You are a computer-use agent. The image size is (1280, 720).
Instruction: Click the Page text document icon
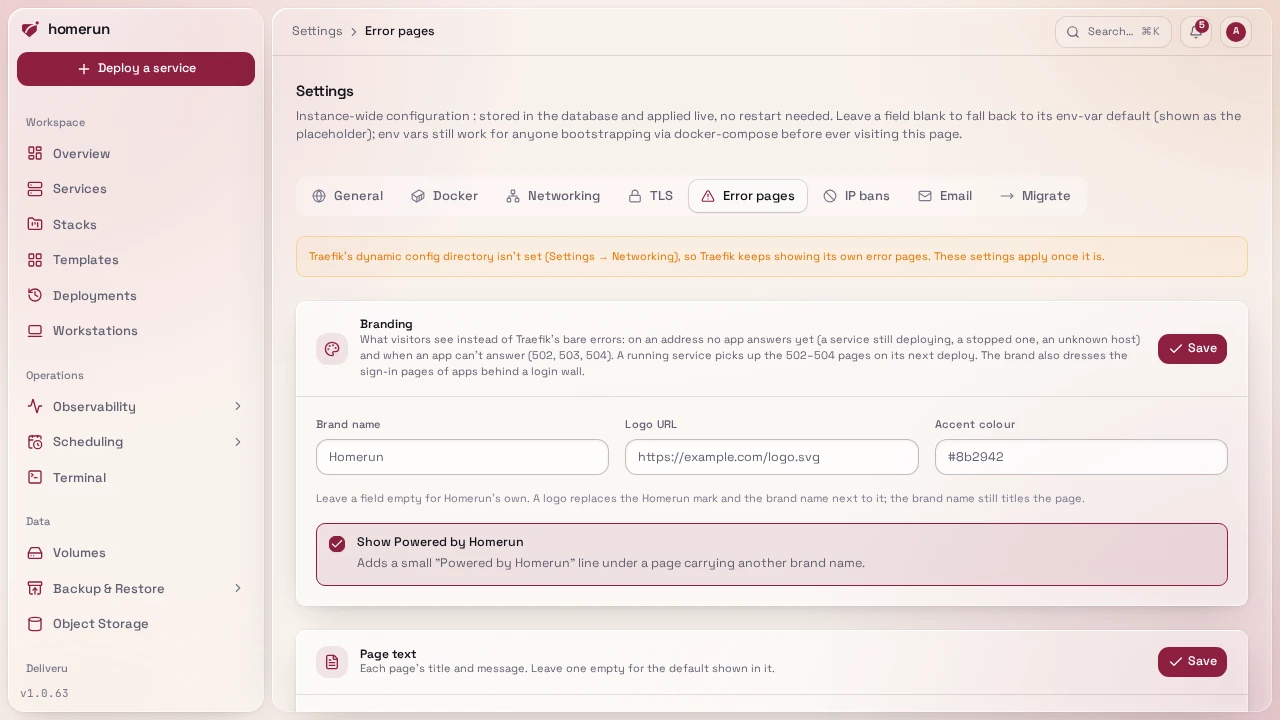(332, 662)
